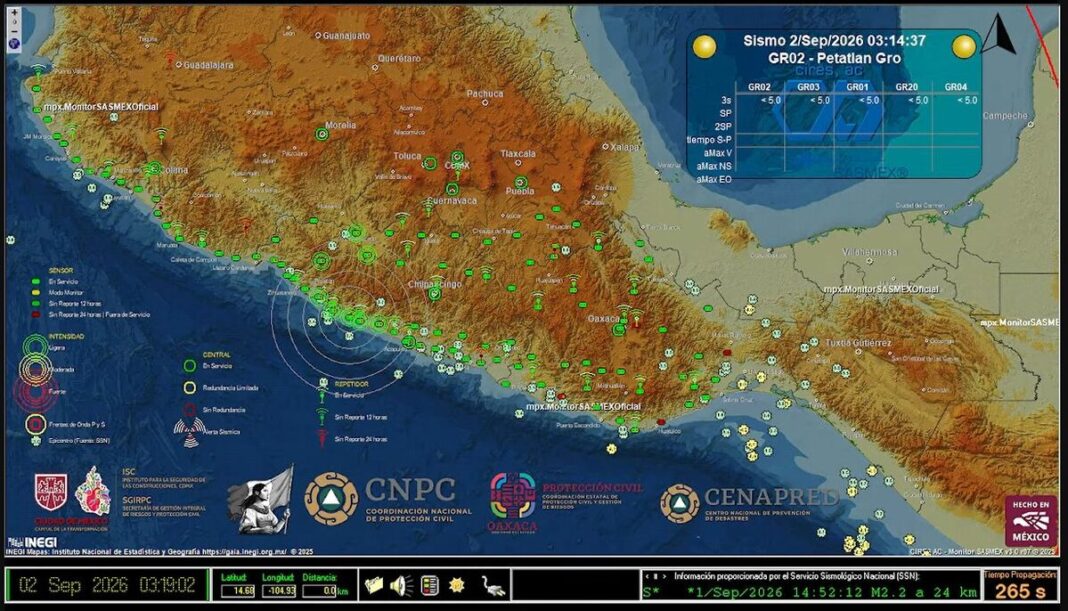Click the Toluca central station circle marker
Image resolution: width=1068 pixels, height=611 pixels.
pyautogui.click(x=430, y=163)
